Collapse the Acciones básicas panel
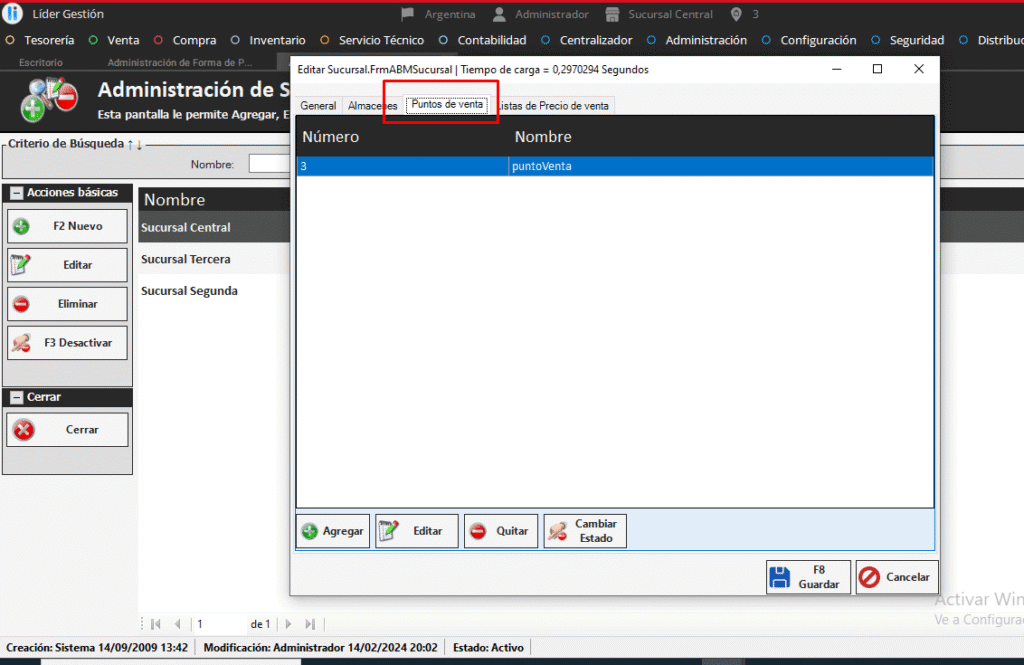Viewport: 1024px width, 665px height. (15, 192)
